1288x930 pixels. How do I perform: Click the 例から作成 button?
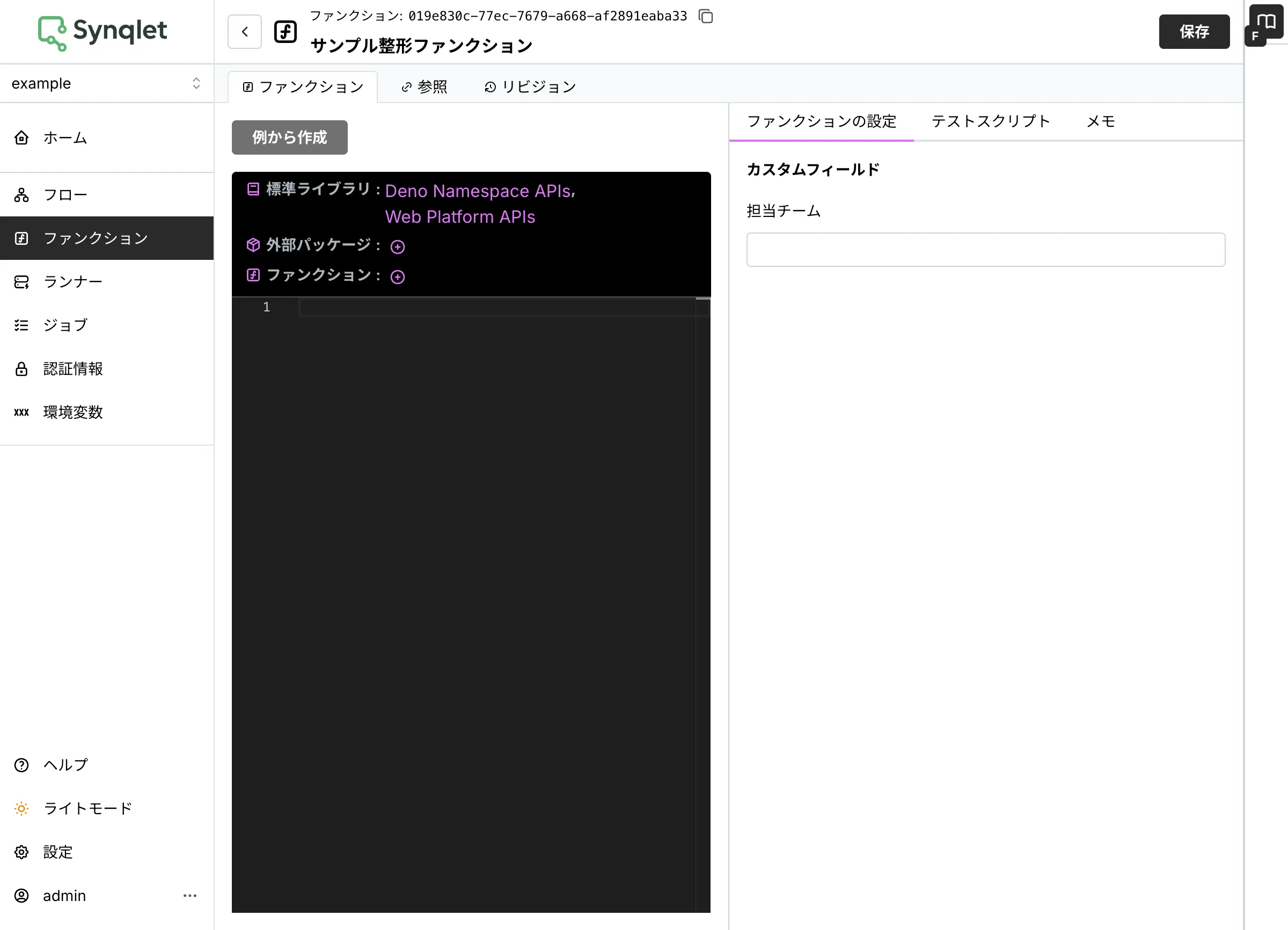click(290, 137)
